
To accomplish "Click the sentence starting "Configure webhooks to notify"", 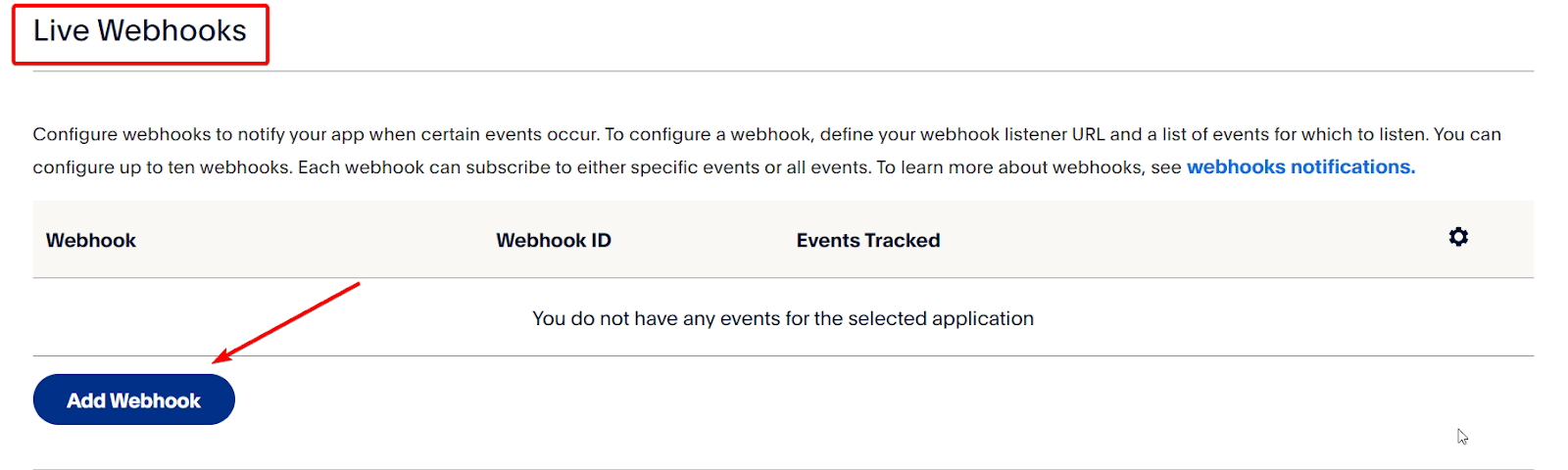I will (316, 134).
